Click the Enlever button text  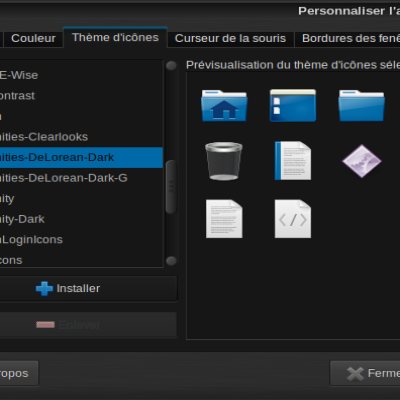pyautogui.click(x=79, y=325)
